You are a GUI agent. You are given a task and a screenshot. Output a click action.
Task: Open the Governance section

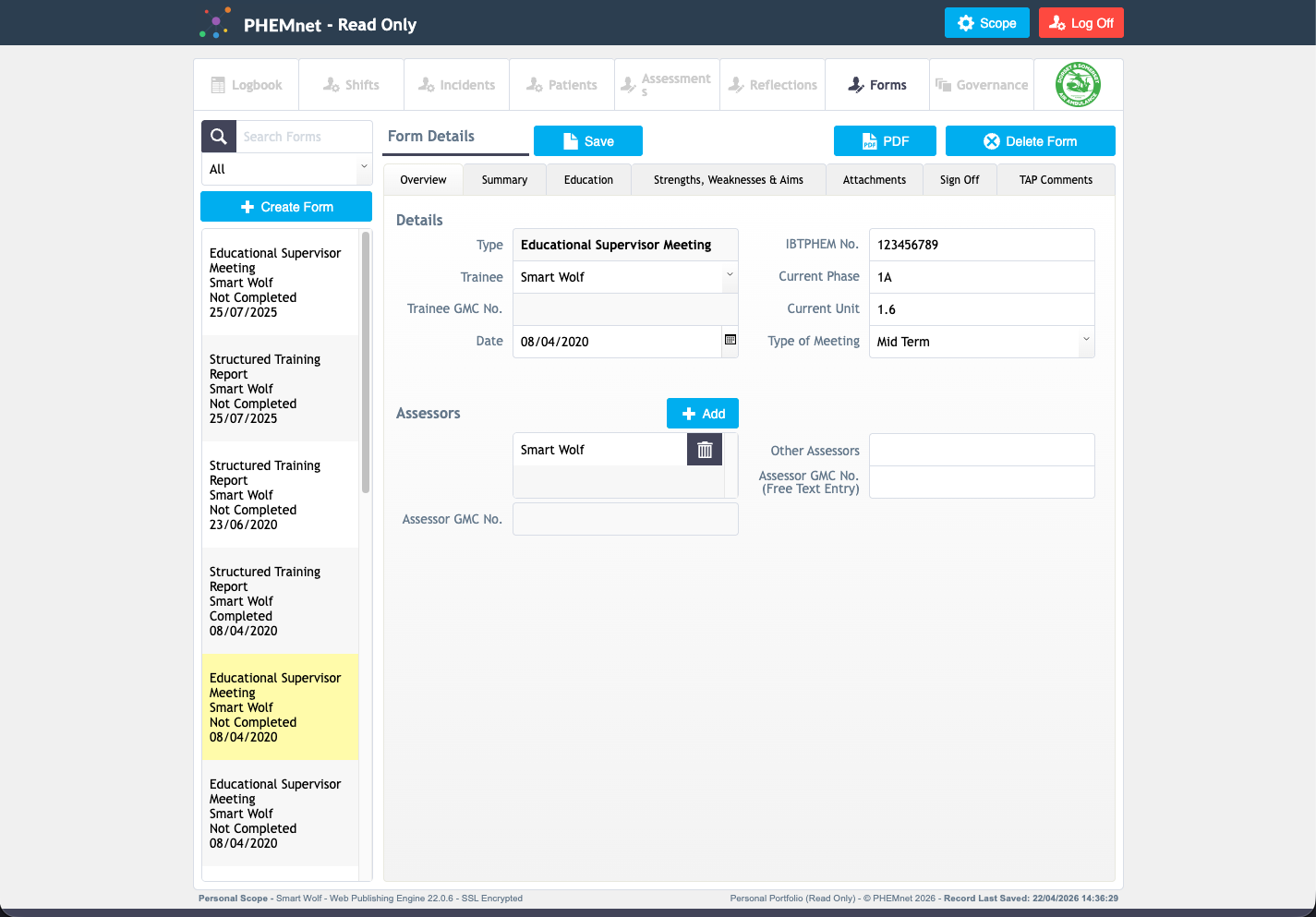pos(983,85)
